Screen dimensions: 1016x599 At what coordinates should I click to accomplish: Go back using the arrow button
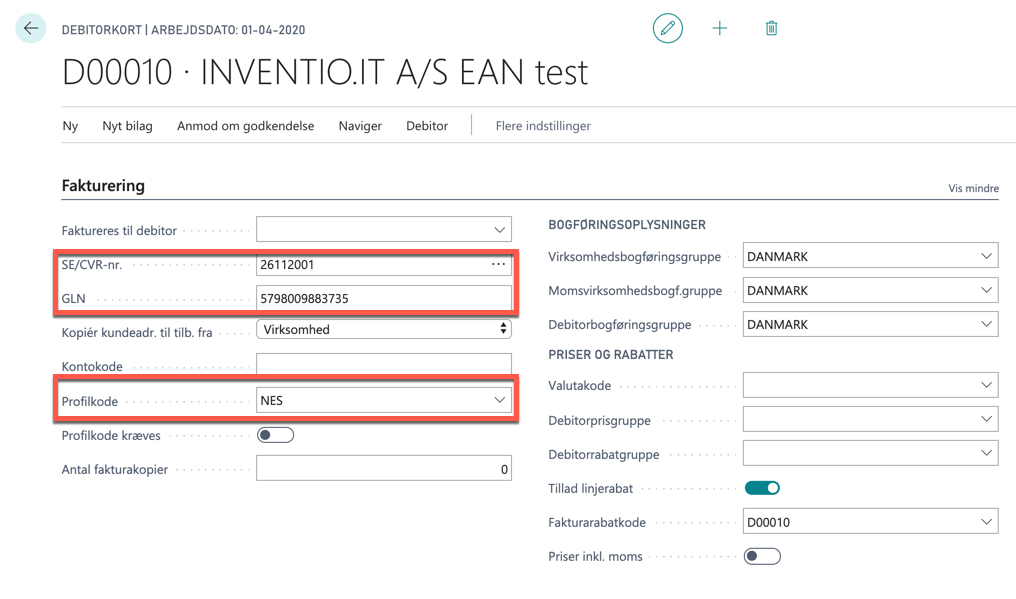coord(30,29)
